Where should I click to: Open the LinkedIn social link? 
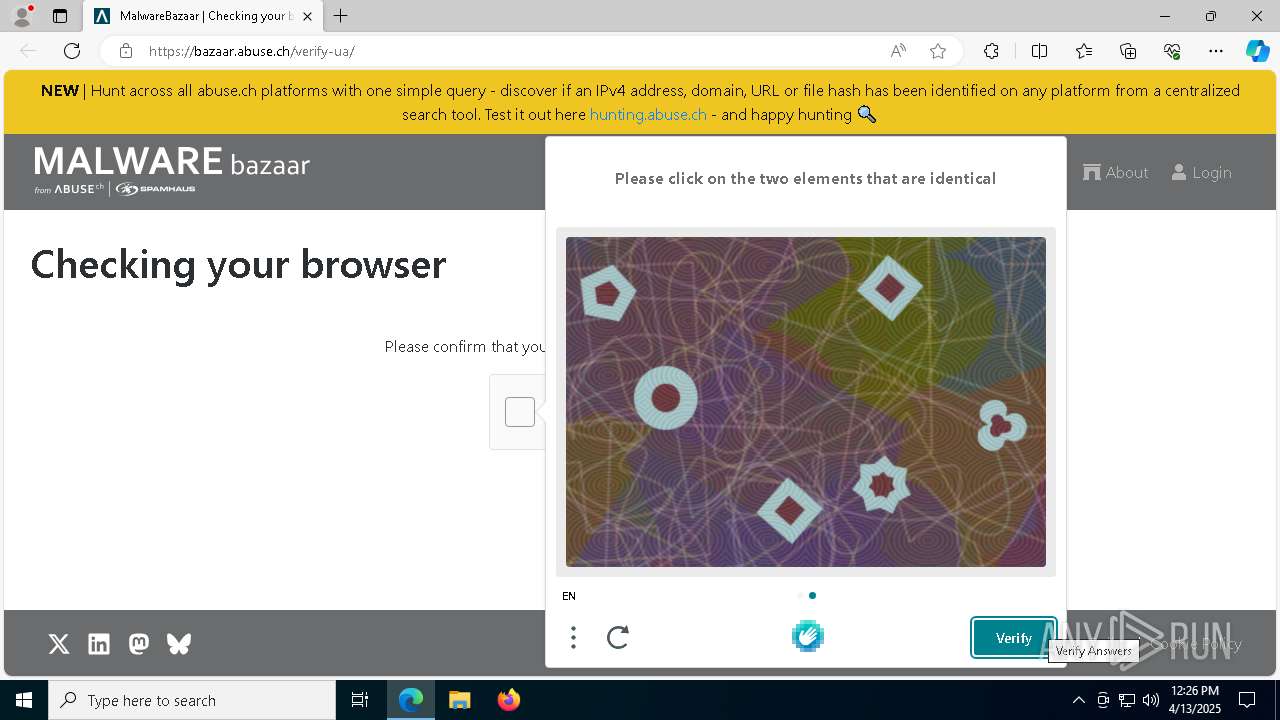pyautogui.click(x=99, y=644)
